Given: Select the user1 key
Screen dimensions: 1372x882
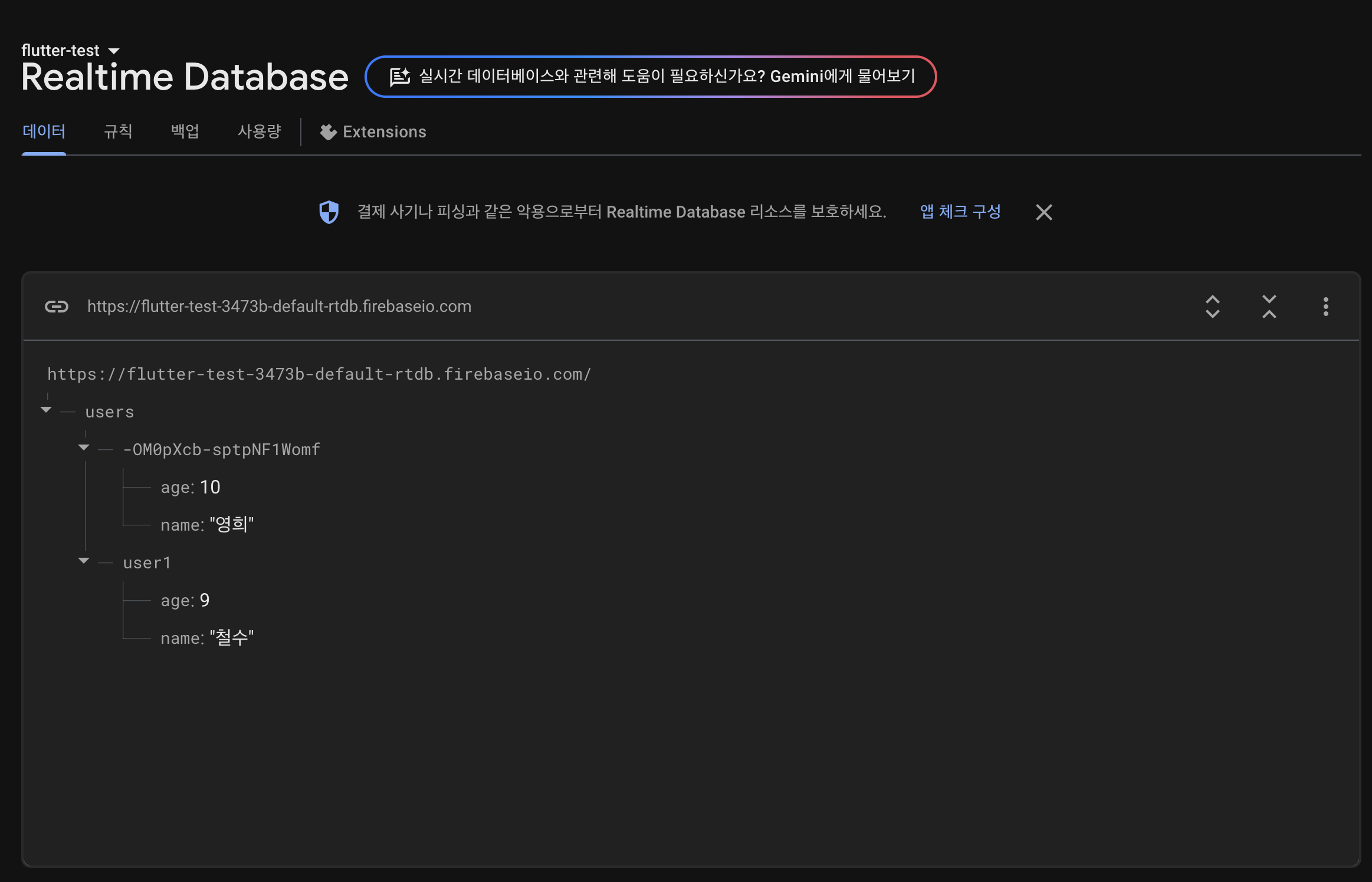Looking at the screenshot, I should (x=147, y=563).
